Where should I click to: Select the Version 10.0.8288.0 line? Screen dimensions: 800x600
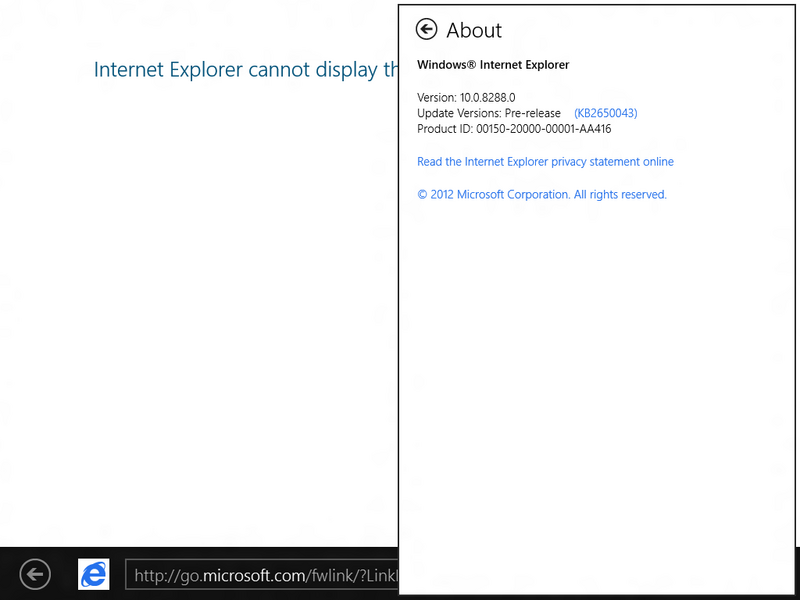point(466,97)
